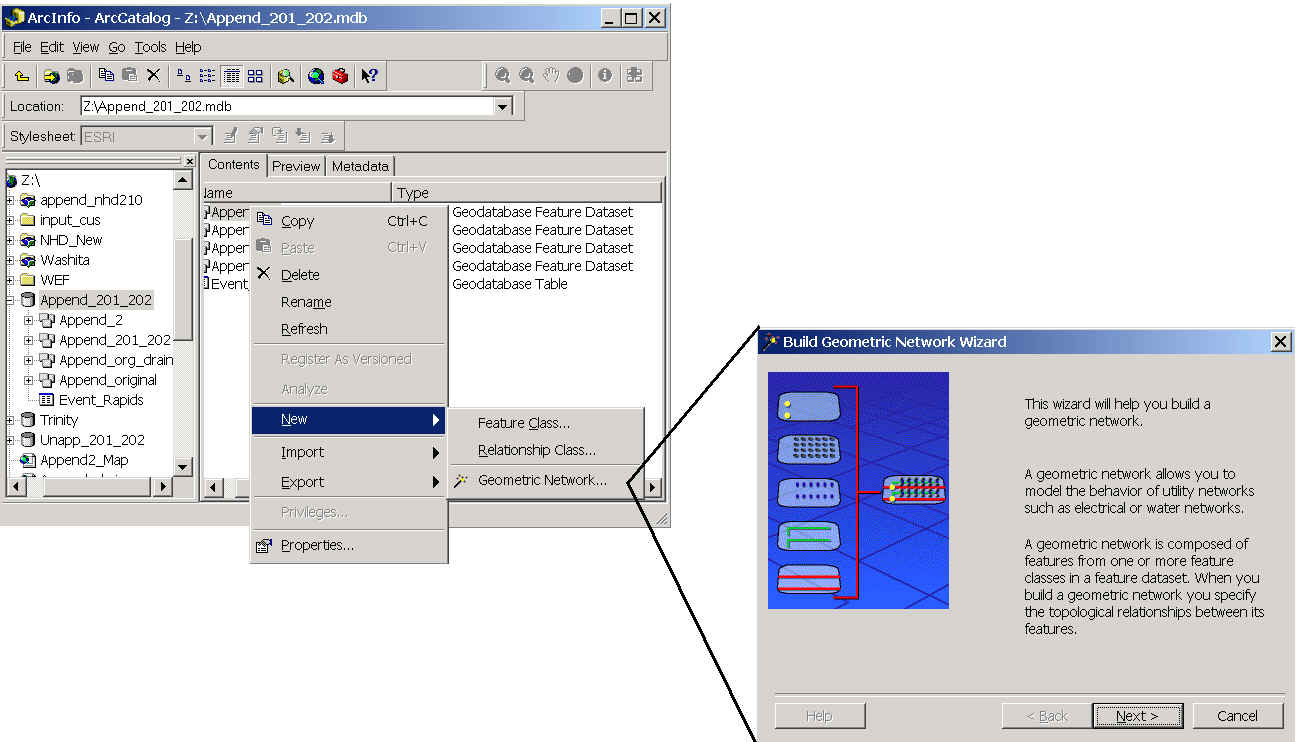The height and width of the screenshot is (742, 1298).
Task: Launch ArcMap from the globe toolbar icon
Action: (x=316, y=76)
